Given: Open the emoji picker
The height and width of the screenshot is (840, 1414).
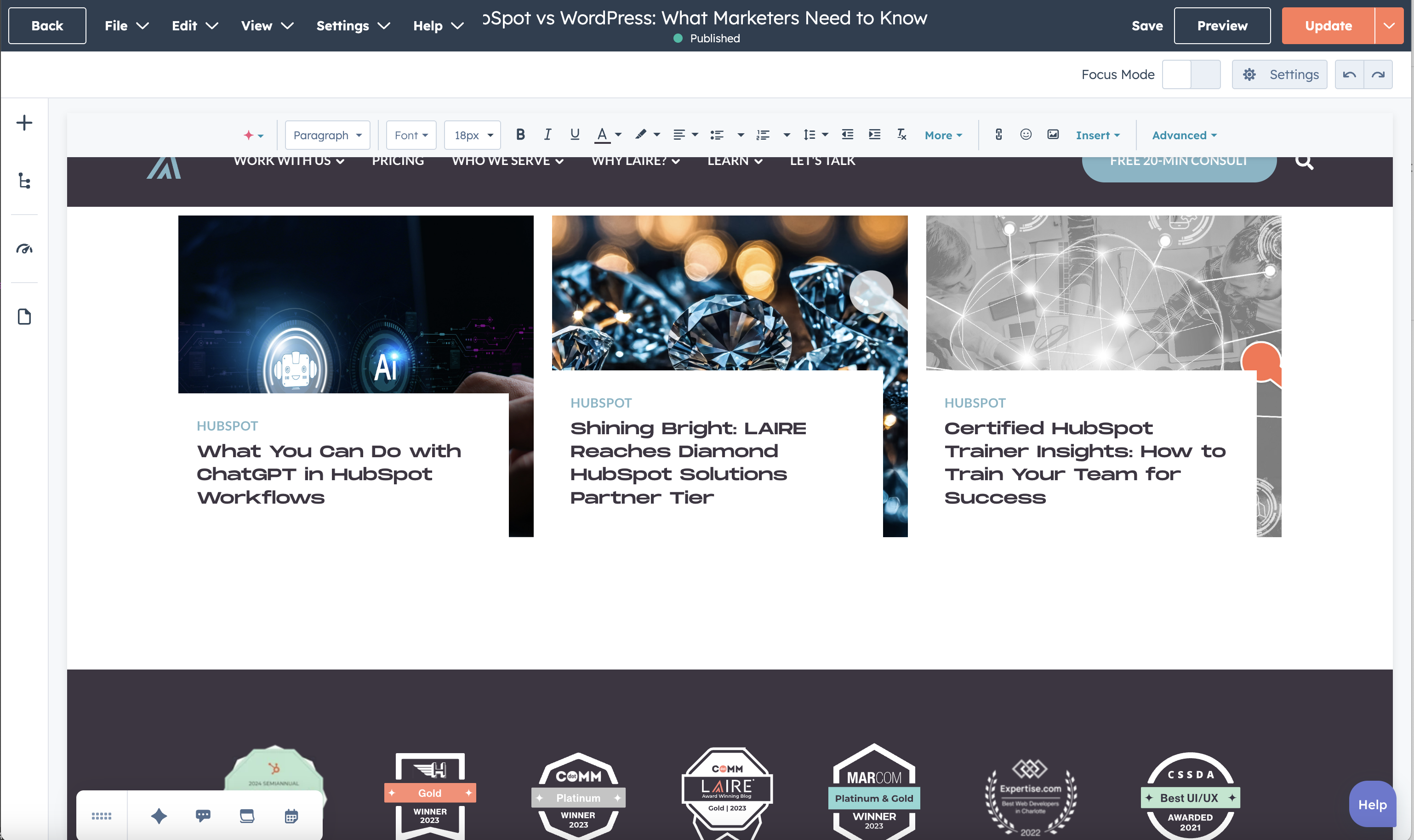Looking at the screenshot, I should click(x=1026, y=135).
